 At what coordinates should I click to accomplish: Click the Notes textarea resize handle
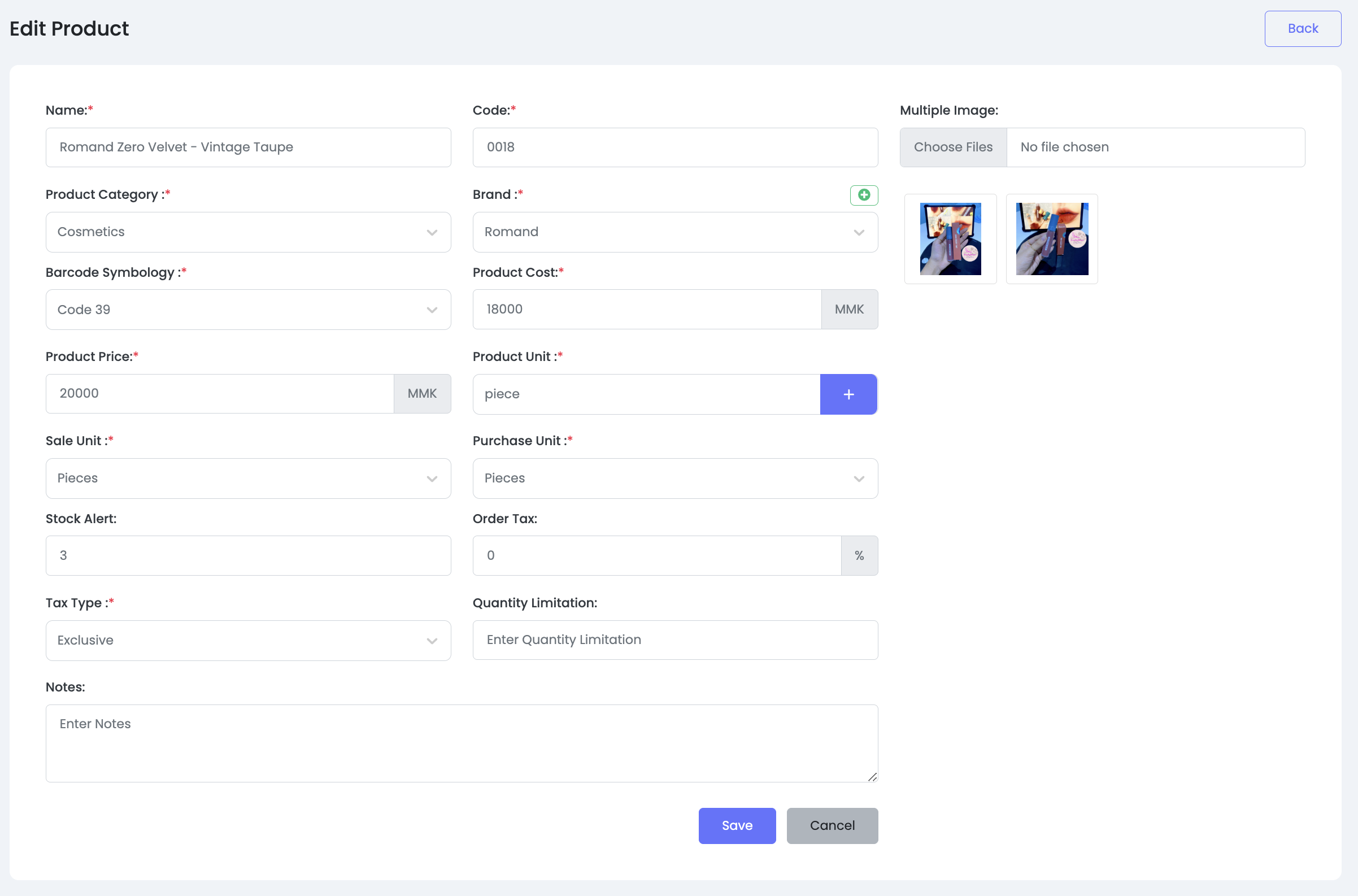coord(872,777)
